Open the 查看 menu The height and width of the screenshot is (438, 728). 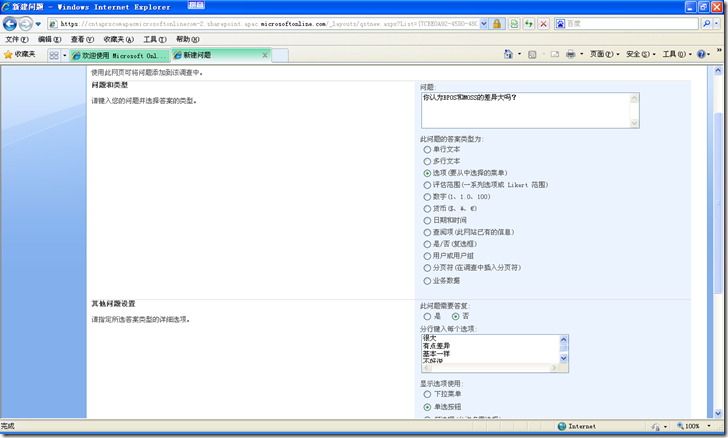coord(82,39)
